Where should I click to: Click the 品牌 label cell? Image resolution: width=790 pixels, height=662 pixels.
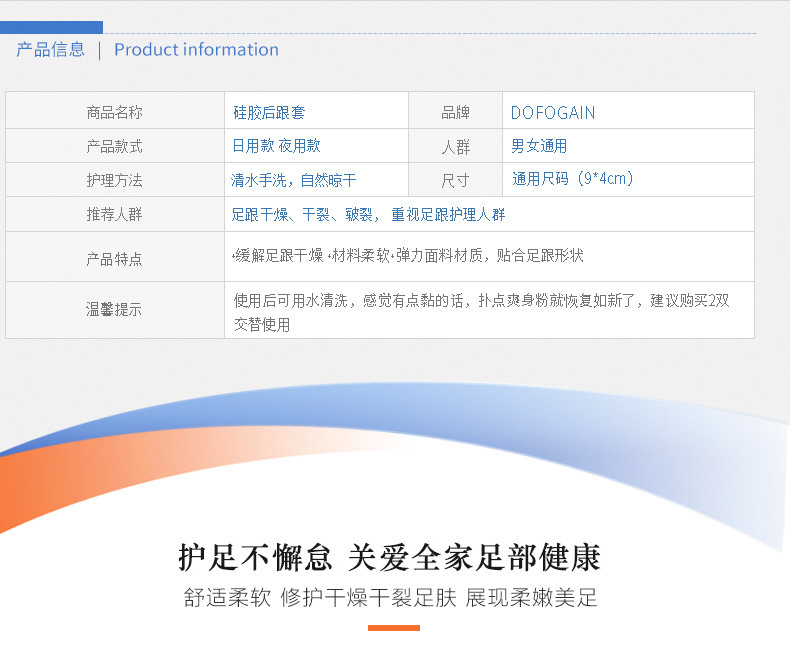(x=455, y=112)
